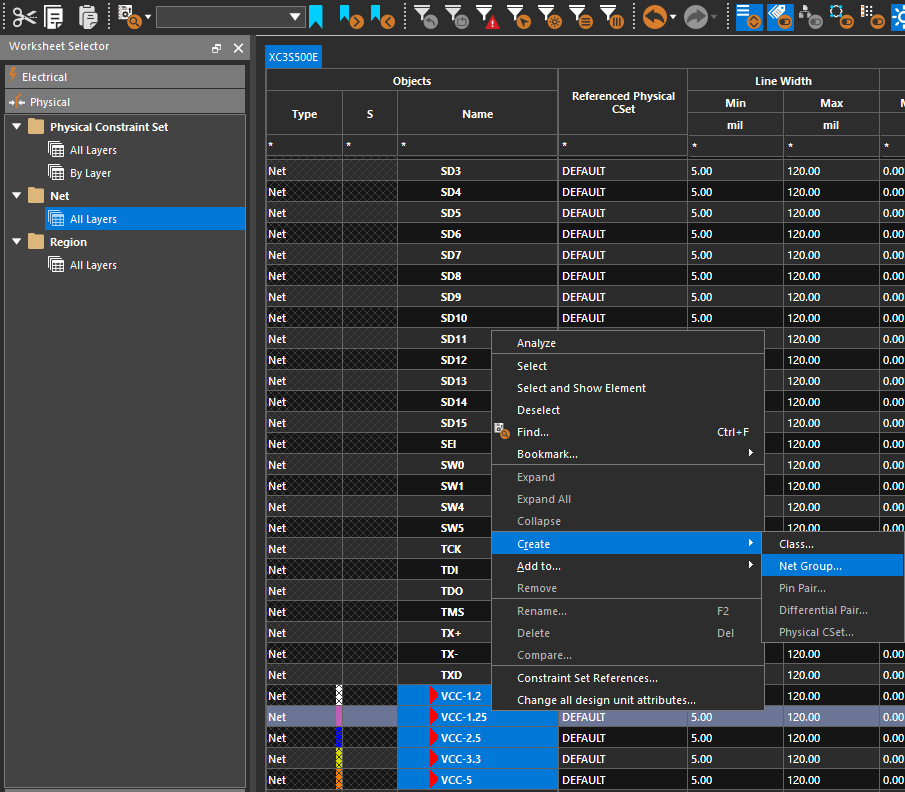Click the first funnel filter icon
This screenshot has width=905, height=792.
coord(425,16)
